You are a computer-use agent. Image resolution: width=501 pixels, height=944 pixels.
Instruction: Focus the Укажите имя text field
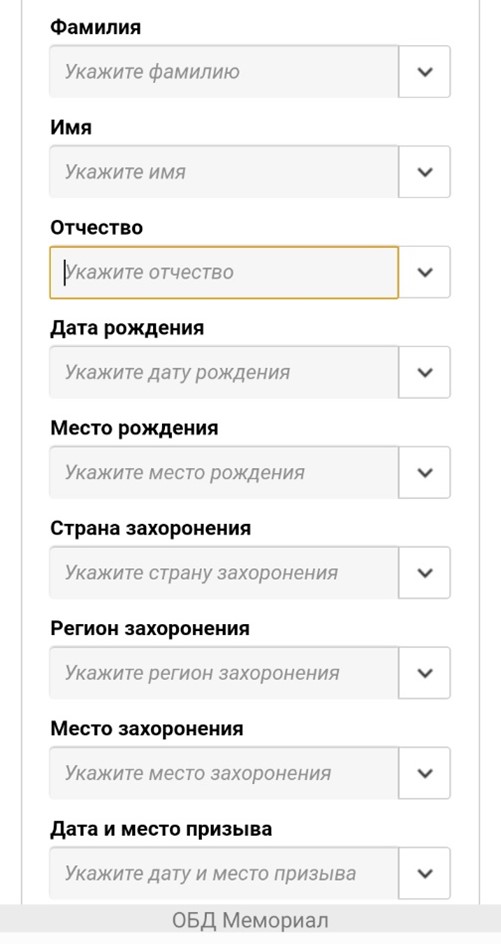click(x=224, y=172)
